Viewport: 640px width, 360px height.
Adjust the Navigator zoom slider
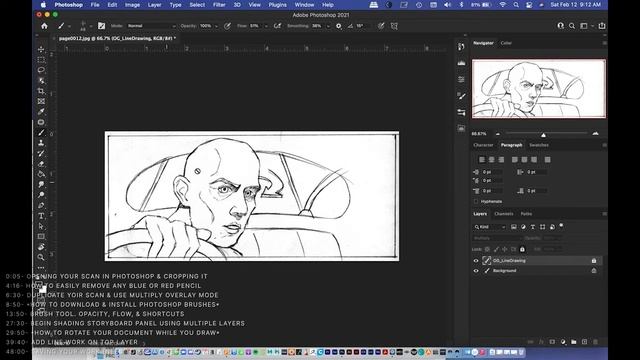coord(543,134)
